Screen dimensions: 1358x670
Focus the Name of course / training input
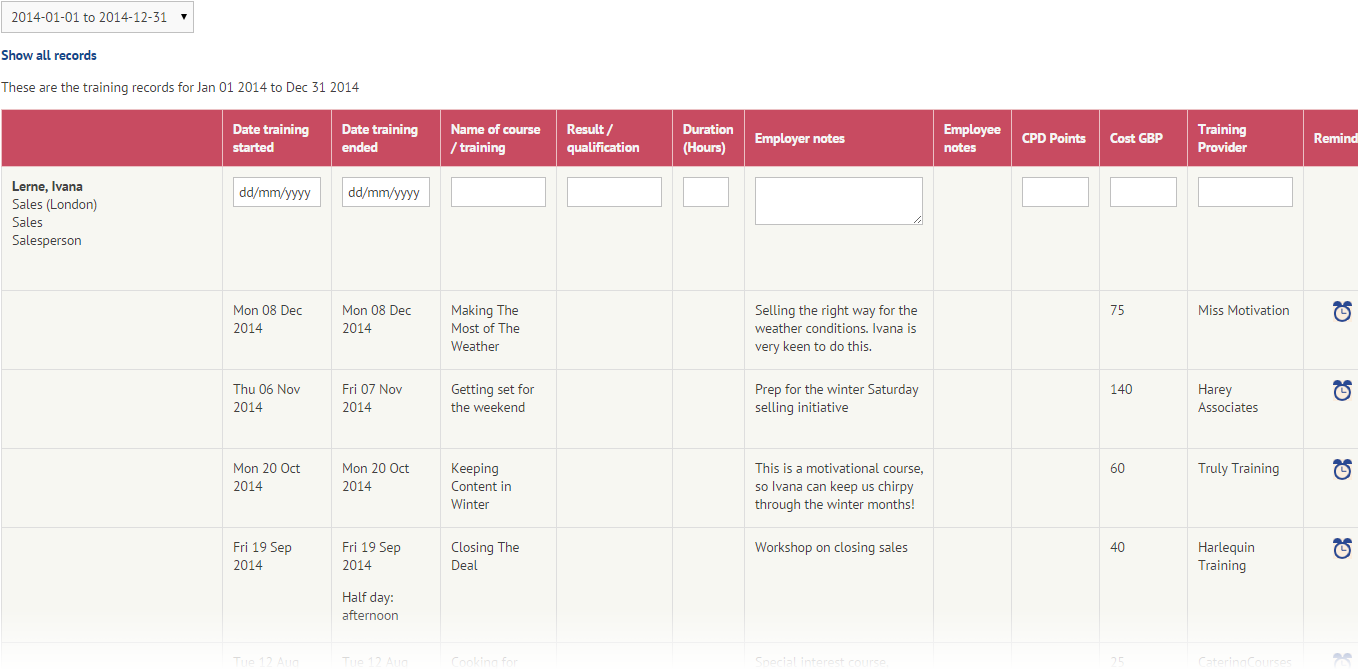(498, 192)
